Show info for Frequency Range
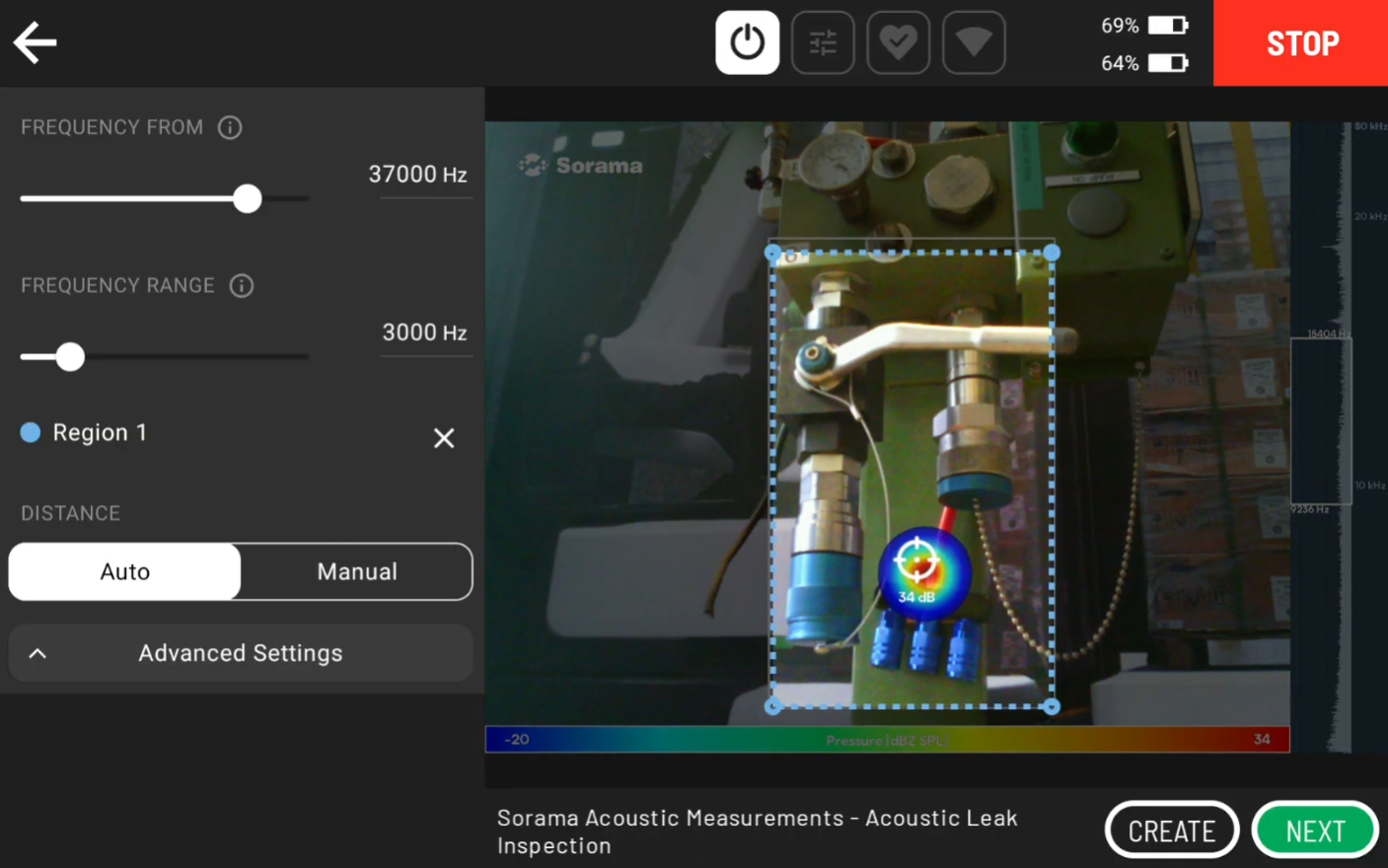 tap(242, 285)
